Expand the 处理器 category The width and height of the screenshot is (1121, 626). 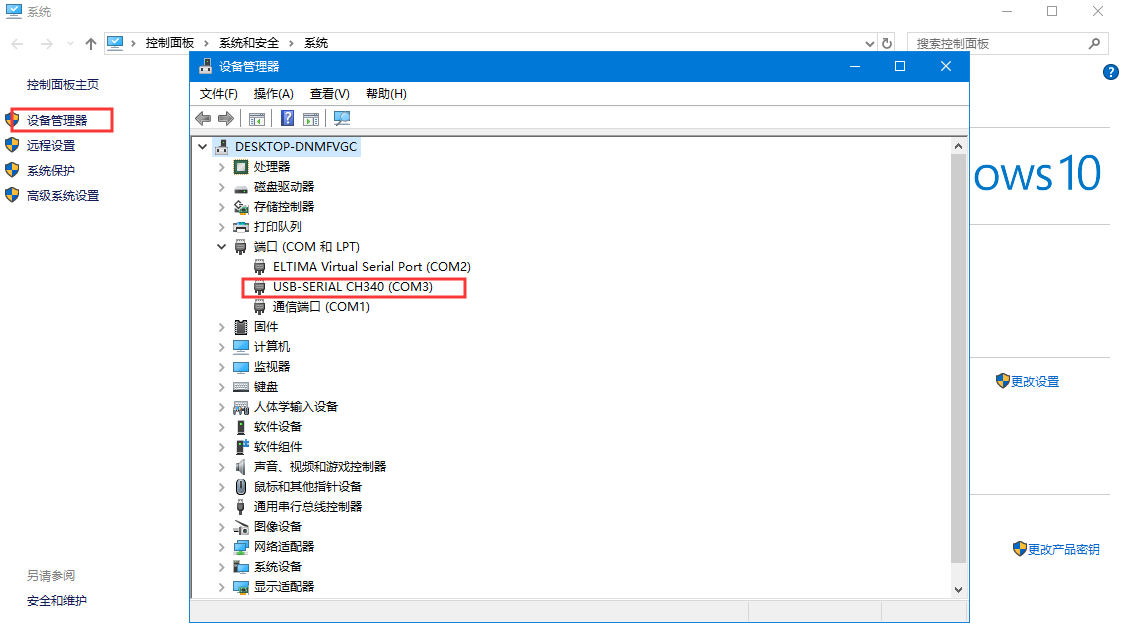click(x=222, y=167)
